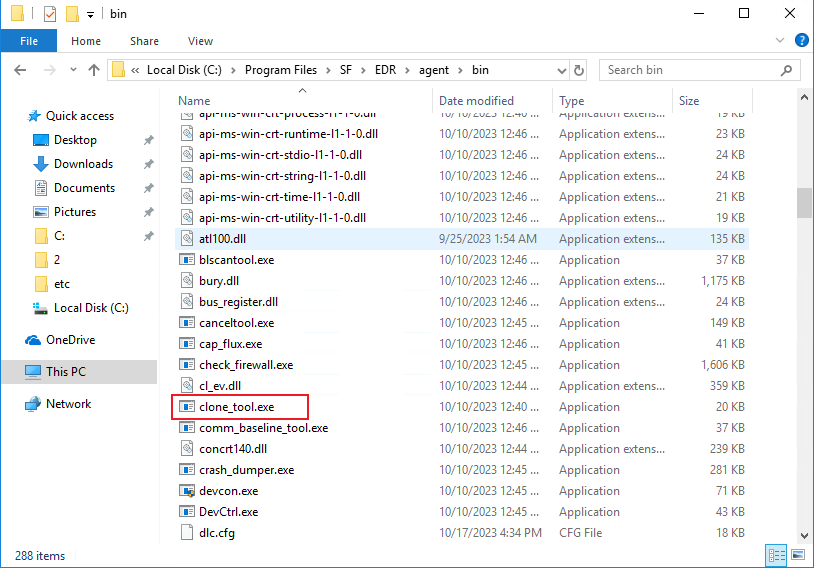Navigate to the agent folder in breadcrumb
The height and width of the screenshot is (568, 814).
pos(434,70)
